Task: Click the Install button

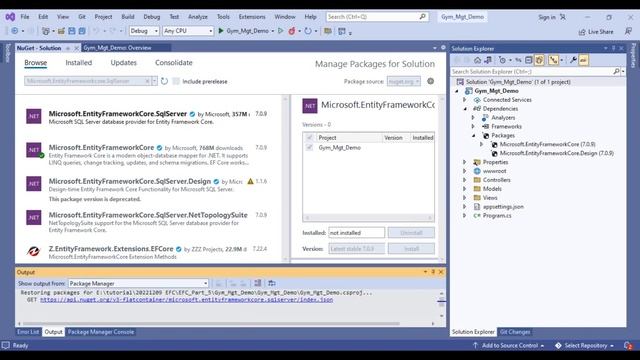Action: [411, 249]
